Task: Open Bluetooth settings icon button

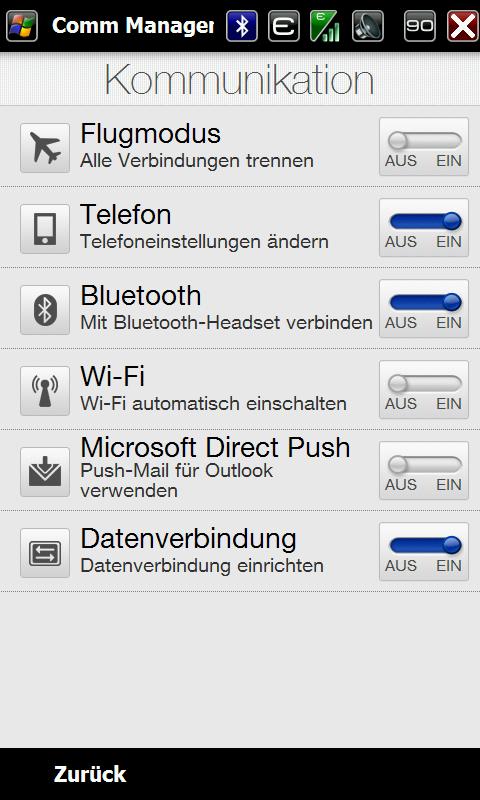Action: tap(45, 310)
